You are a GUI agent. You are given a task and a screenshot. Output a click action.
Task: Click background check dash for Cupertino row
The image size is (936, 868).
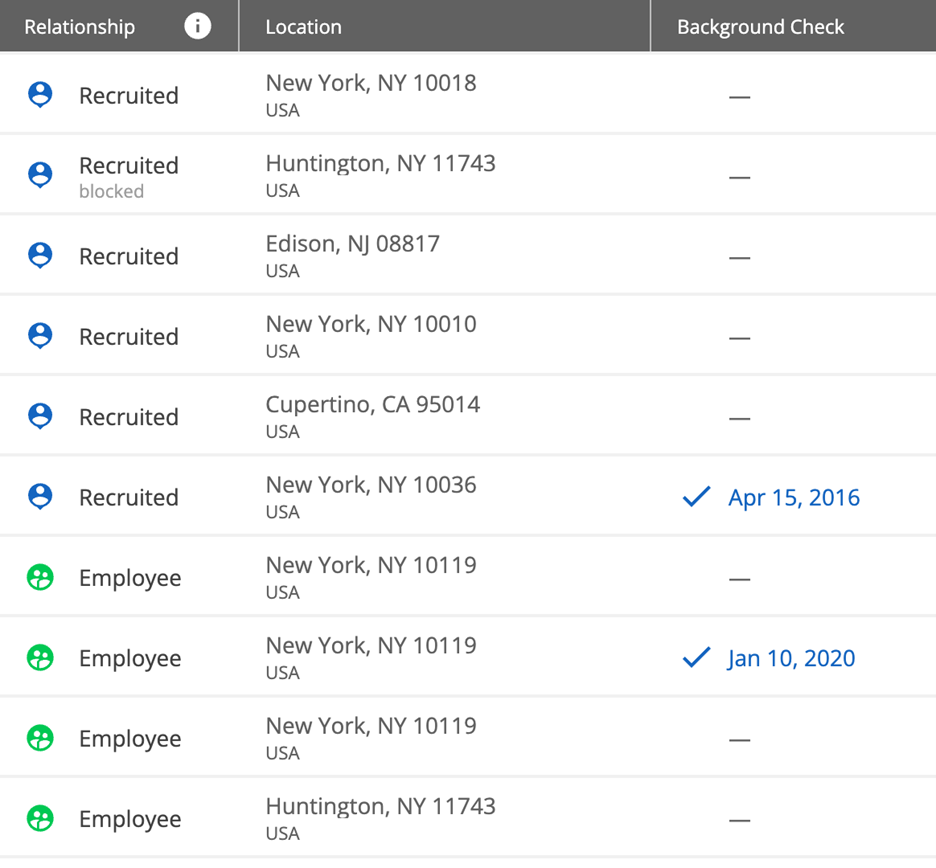click(x=740, y=418)
